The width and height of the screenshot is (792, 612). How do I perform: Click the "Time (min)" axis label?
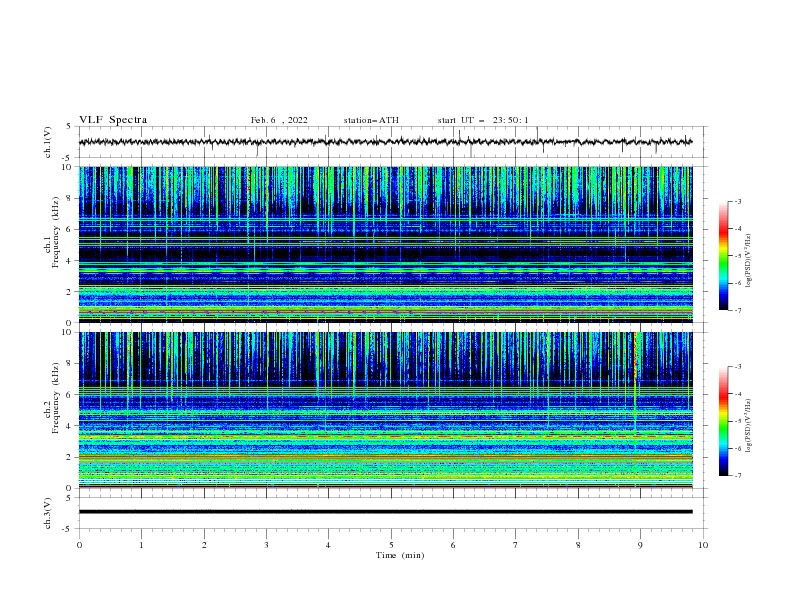point(400,555)
